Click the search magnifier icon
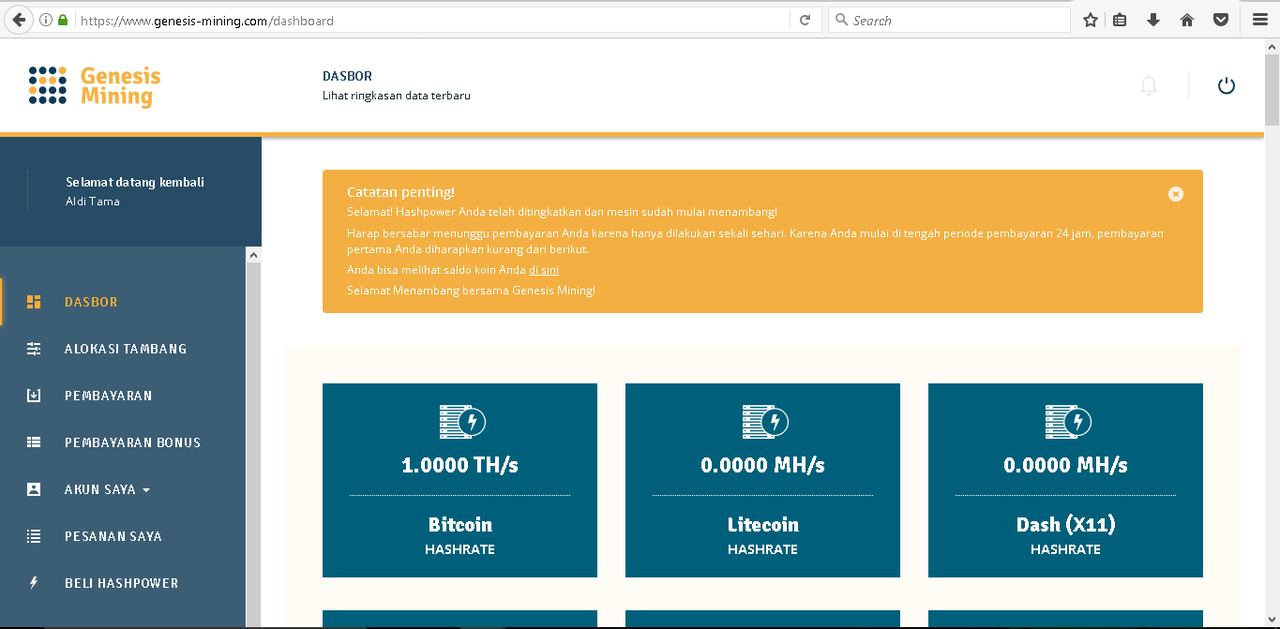Screen dimensions: 1280x629 (842, 20)
